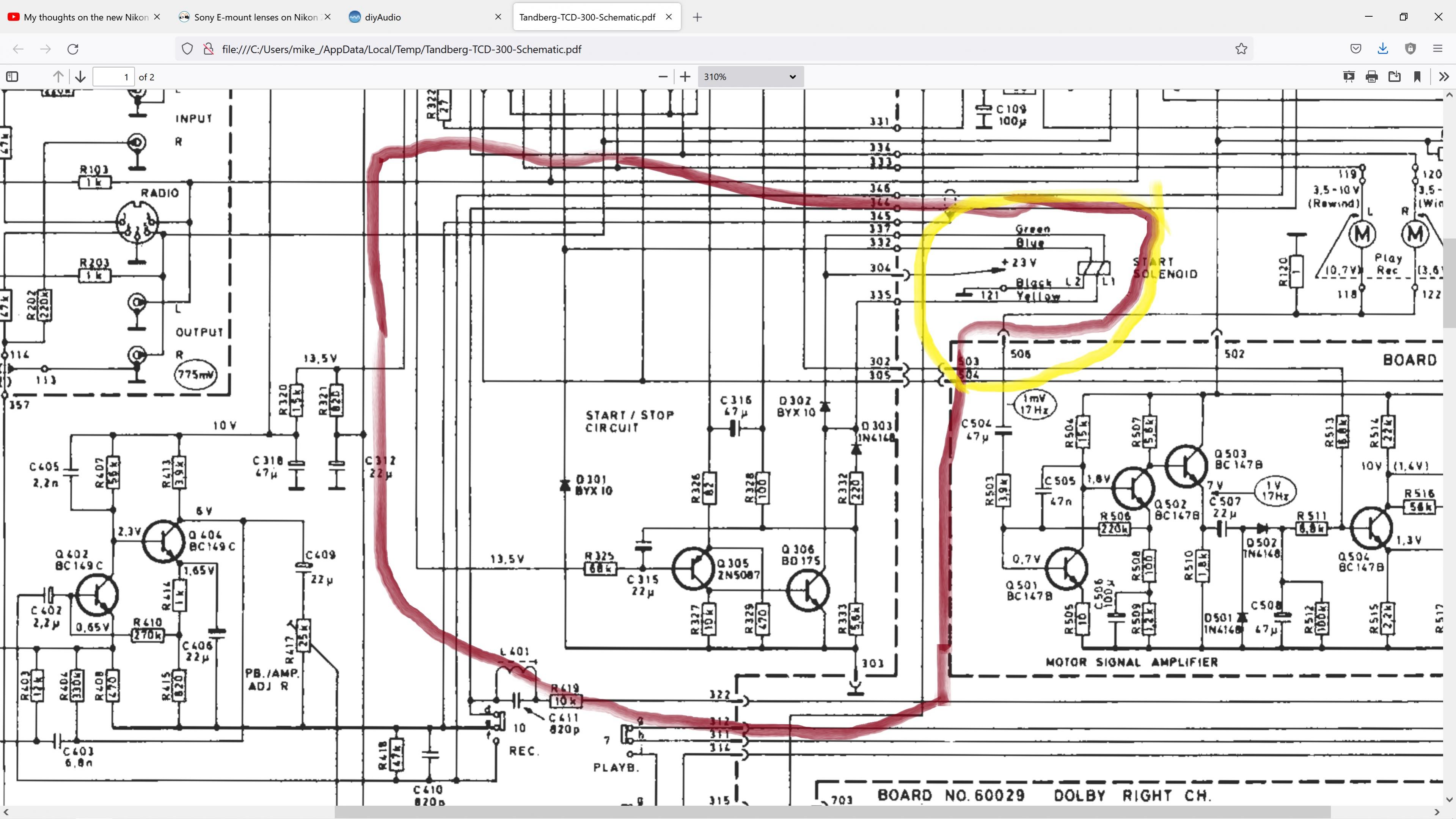The height and width of the screenshot is (819, 1456).
Task: Click the horizontal scrollbar thumb
Action: point(832,812)
